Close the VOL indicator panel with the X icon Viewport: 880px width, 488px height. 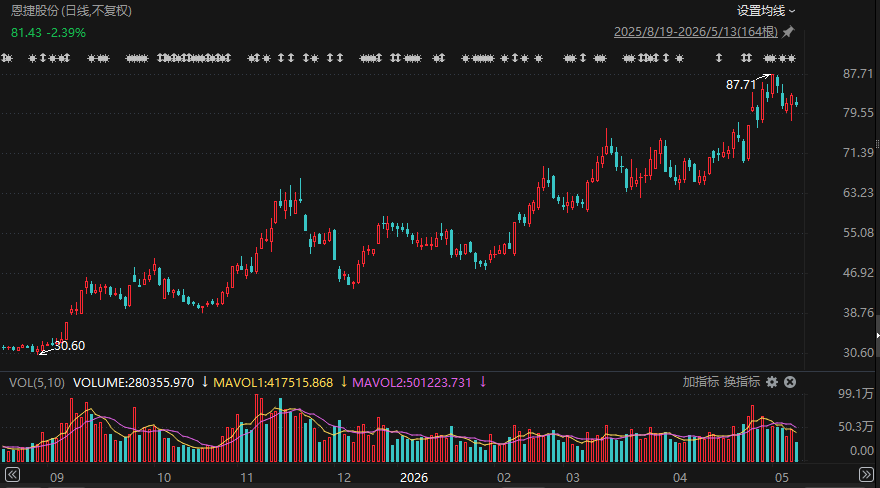coord(790,382)
